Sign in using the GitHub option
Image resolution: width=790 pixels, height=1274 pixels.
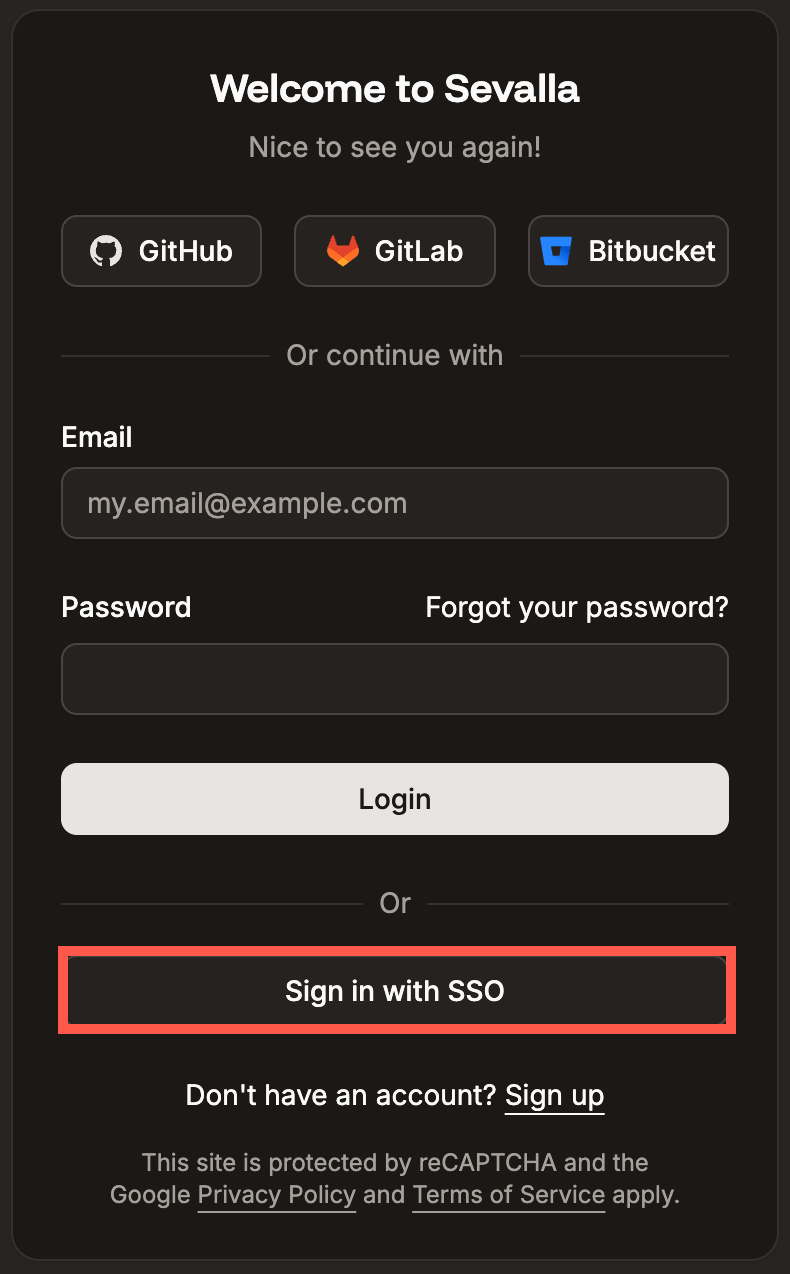click(161, 251)
